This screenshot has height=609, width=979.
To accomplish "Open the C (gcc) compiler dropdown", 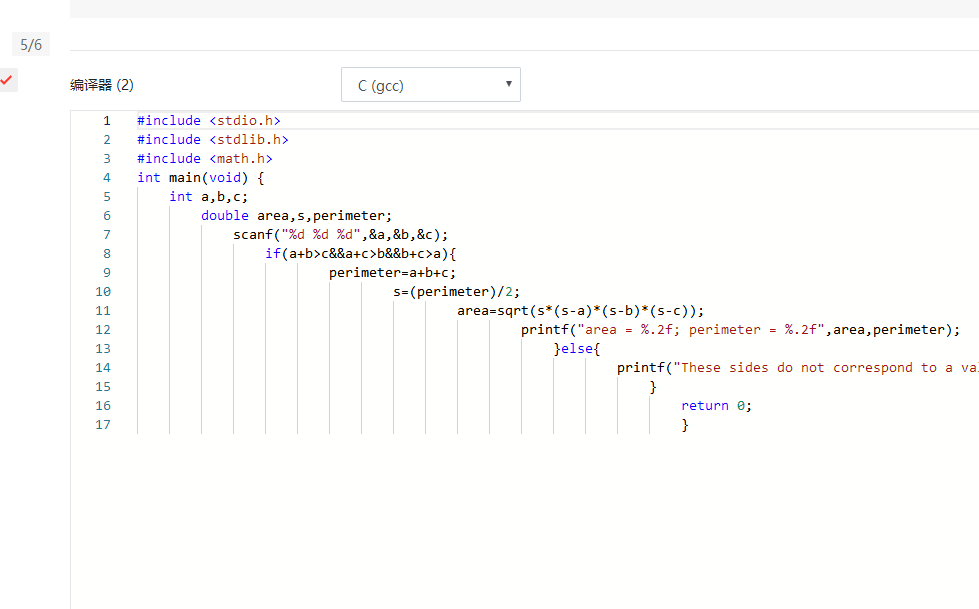I will (430, 85).
